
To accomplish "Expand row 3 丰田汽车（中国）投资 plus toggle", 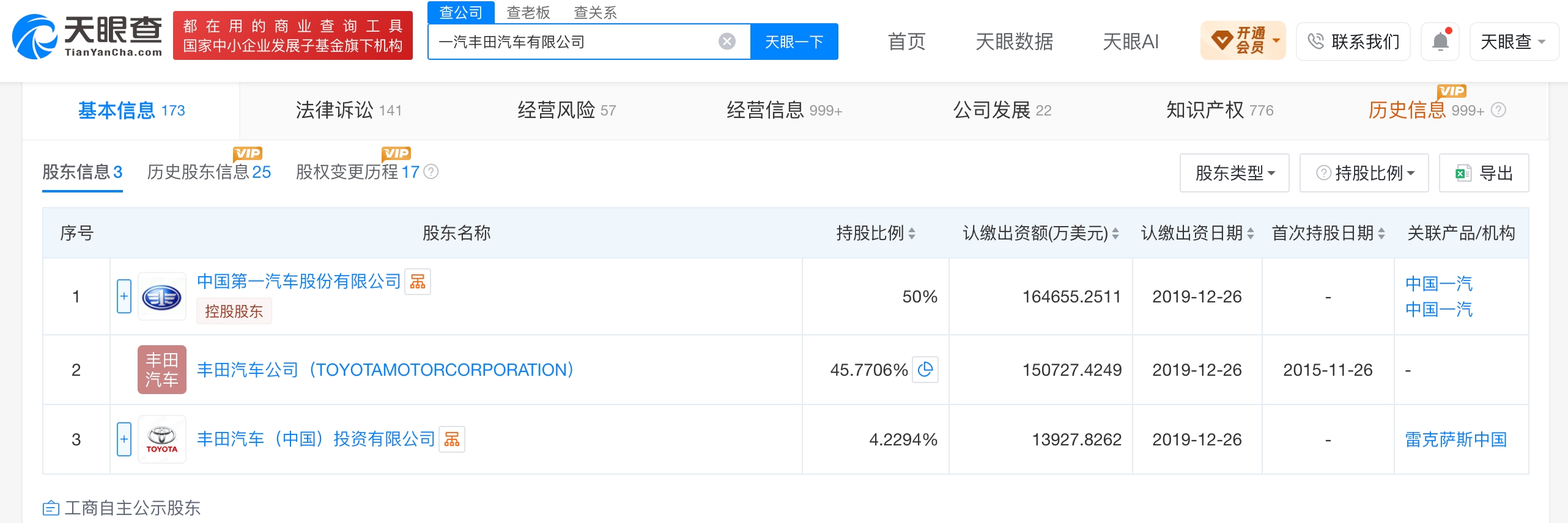I will (x=124, y=439).
